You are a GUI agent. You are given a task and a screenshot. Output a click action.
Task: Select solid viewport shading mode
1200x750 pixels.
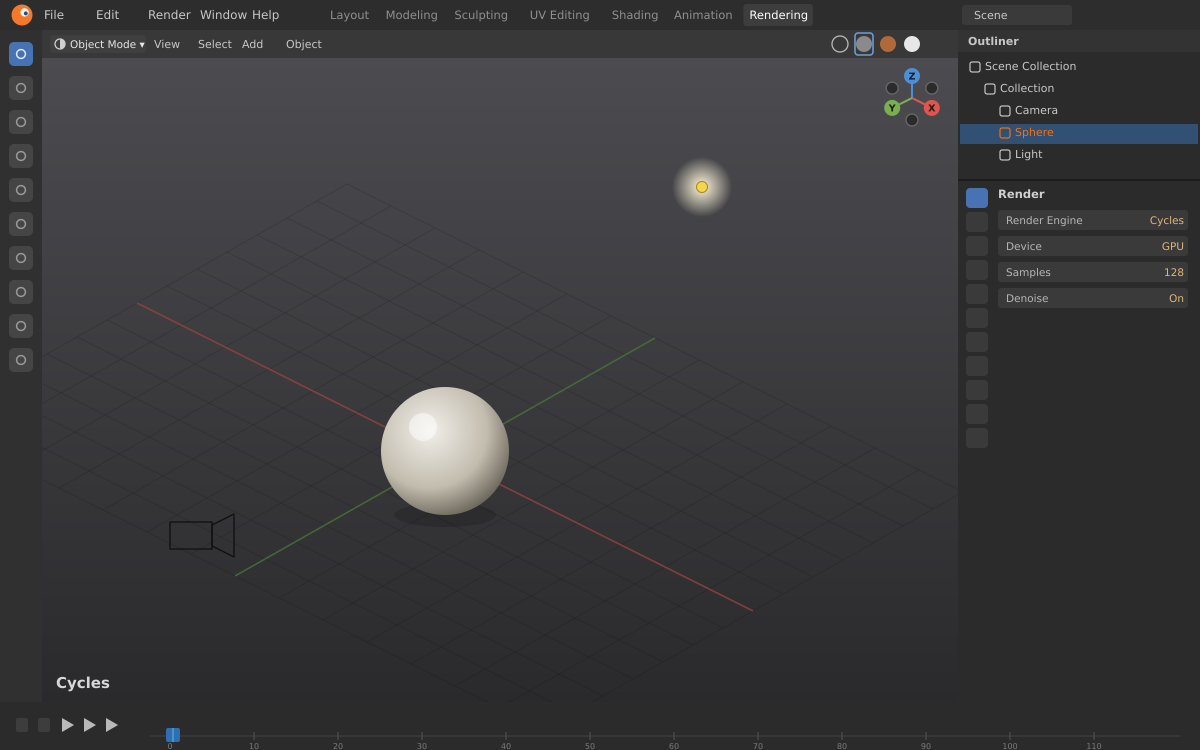pos(864,44)
